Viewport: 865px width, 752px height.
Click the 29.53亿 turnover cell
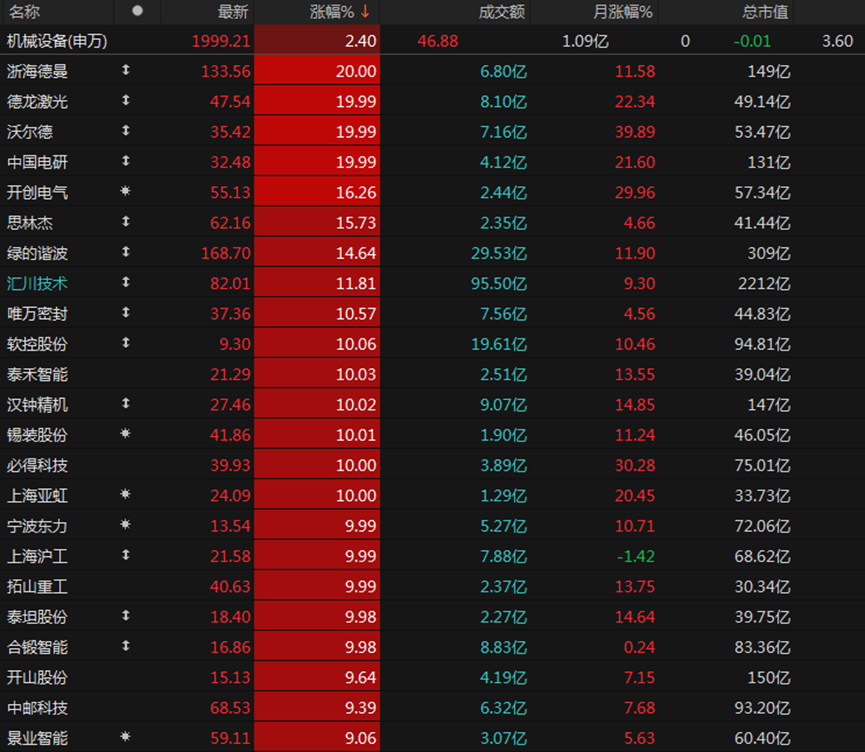pos(499,253)
